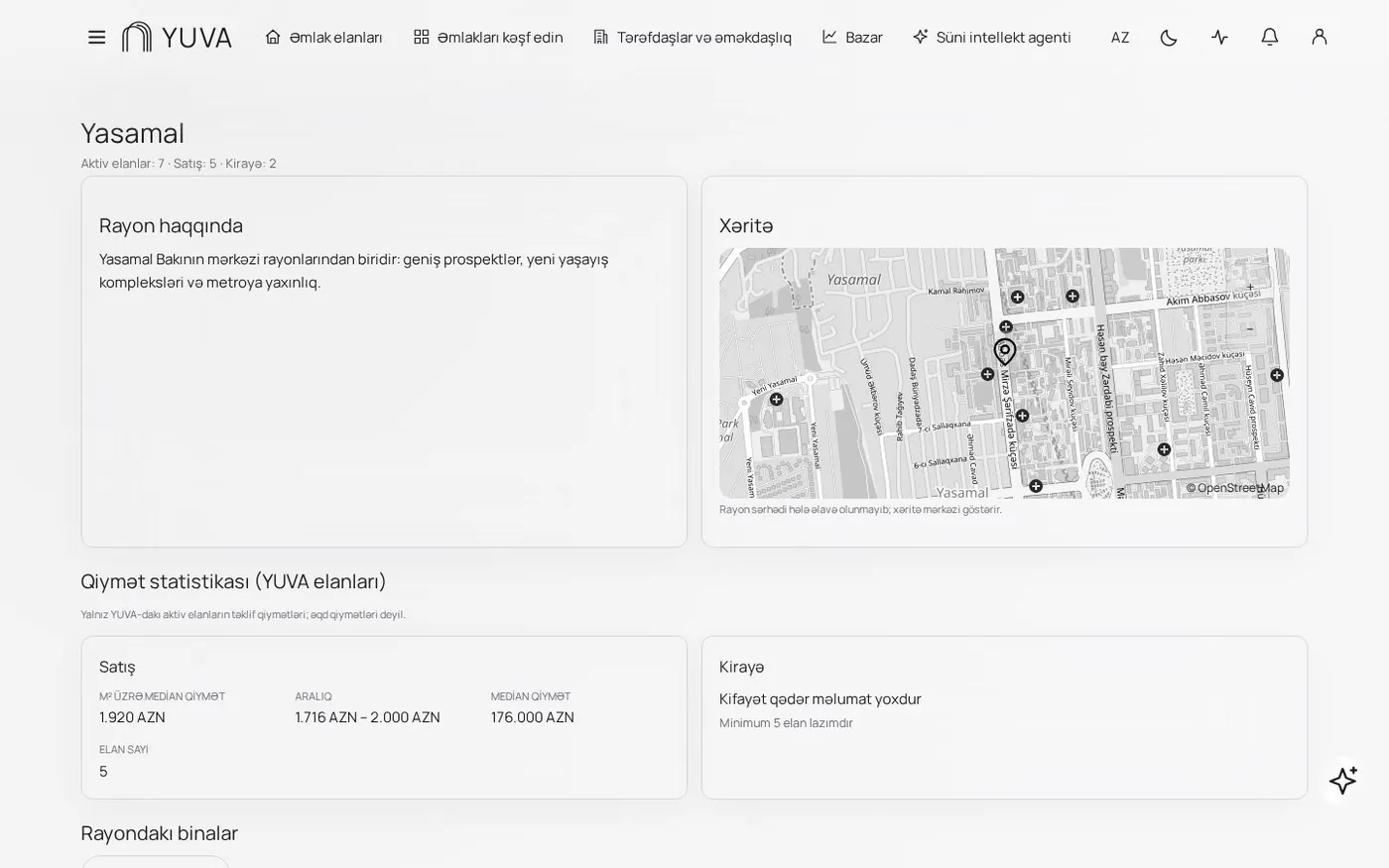Open Süni intellekt agenti
Screen dimensions: 1389x868
(992, 37)
